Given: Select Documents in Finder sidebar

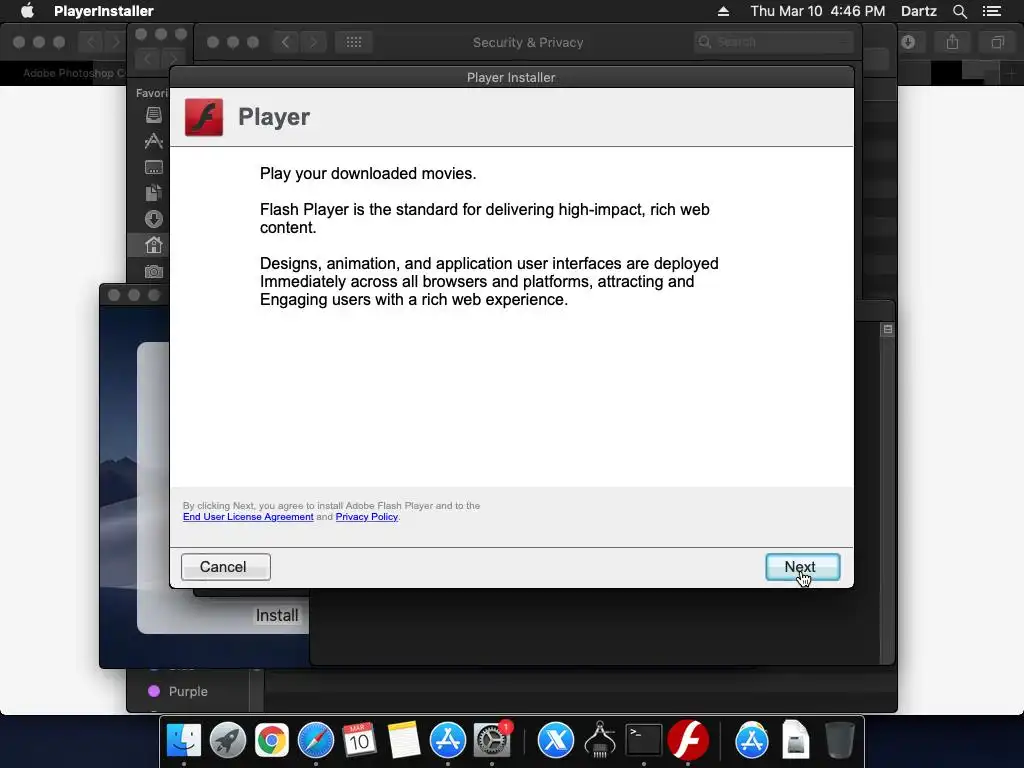Looking at the screenshot, I should tap(153, 193).
